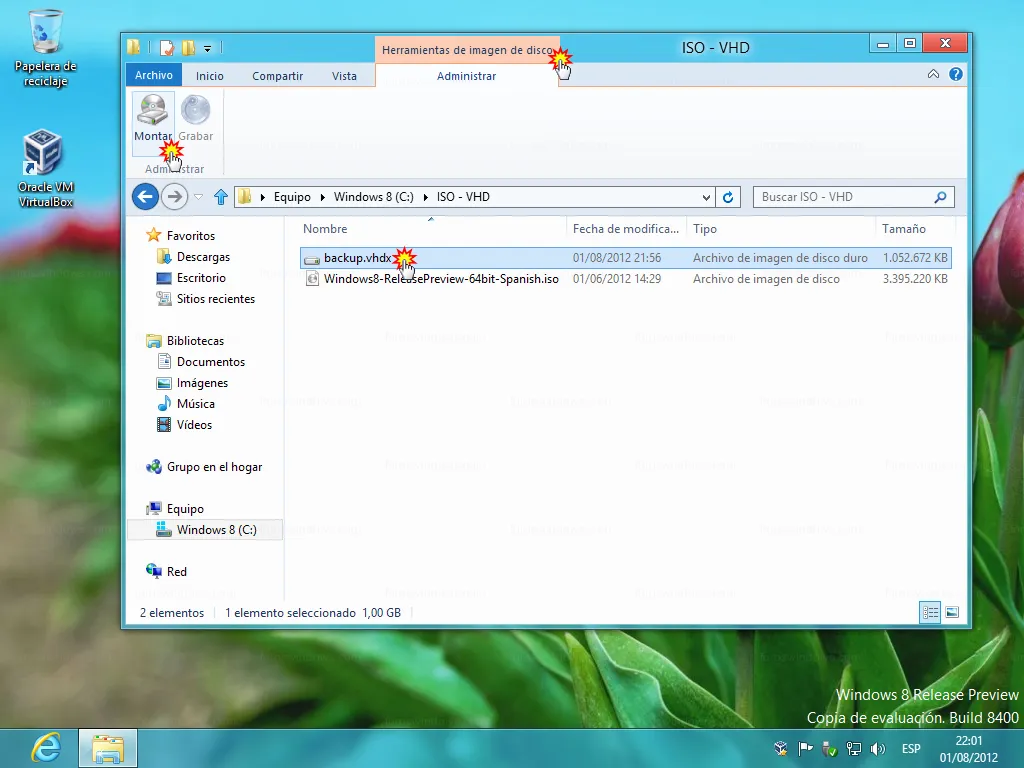This screenshot has height=768, width=1024.
Task: Open the network tray icon
Action: tap(854, 748)
